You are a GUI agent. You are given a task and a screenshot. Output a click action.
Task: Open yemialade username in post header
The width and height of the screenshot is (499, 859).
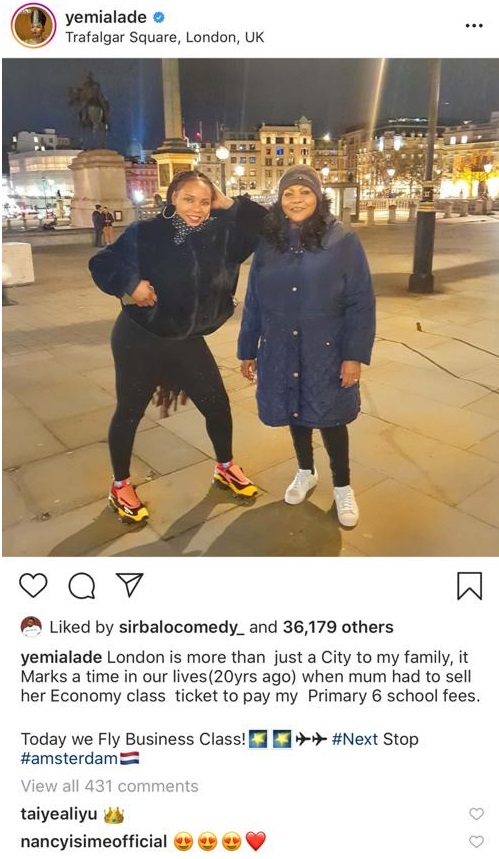[106, 18]
